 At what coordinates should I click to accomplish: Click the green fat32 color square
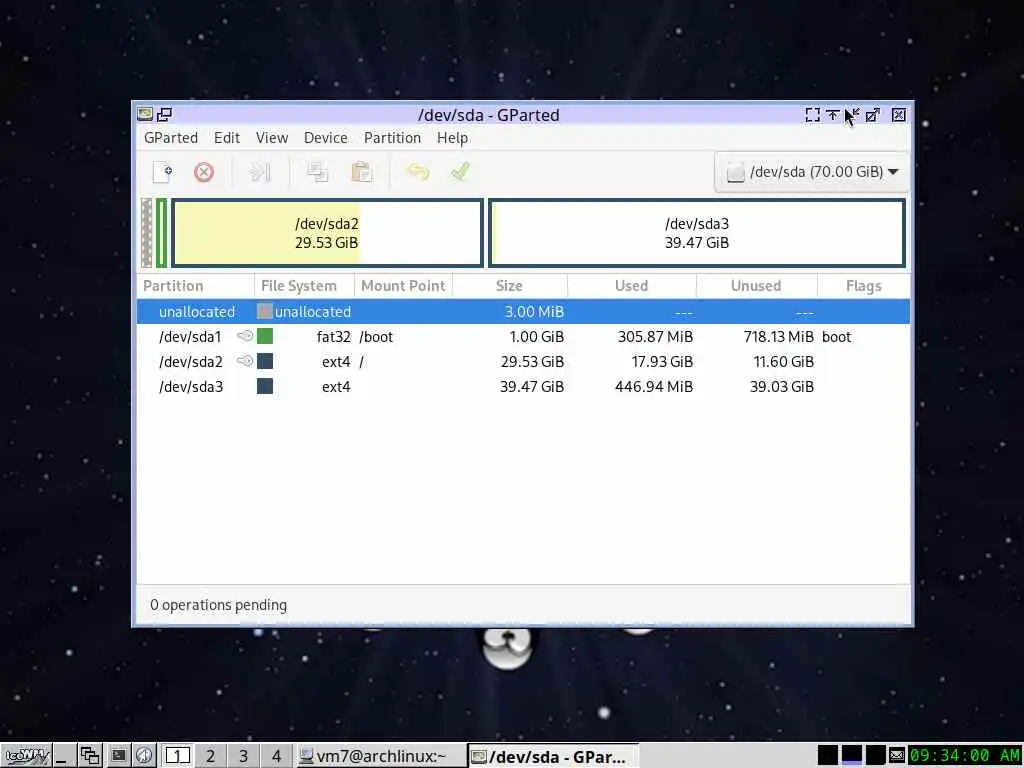click(x=264, y=336)
